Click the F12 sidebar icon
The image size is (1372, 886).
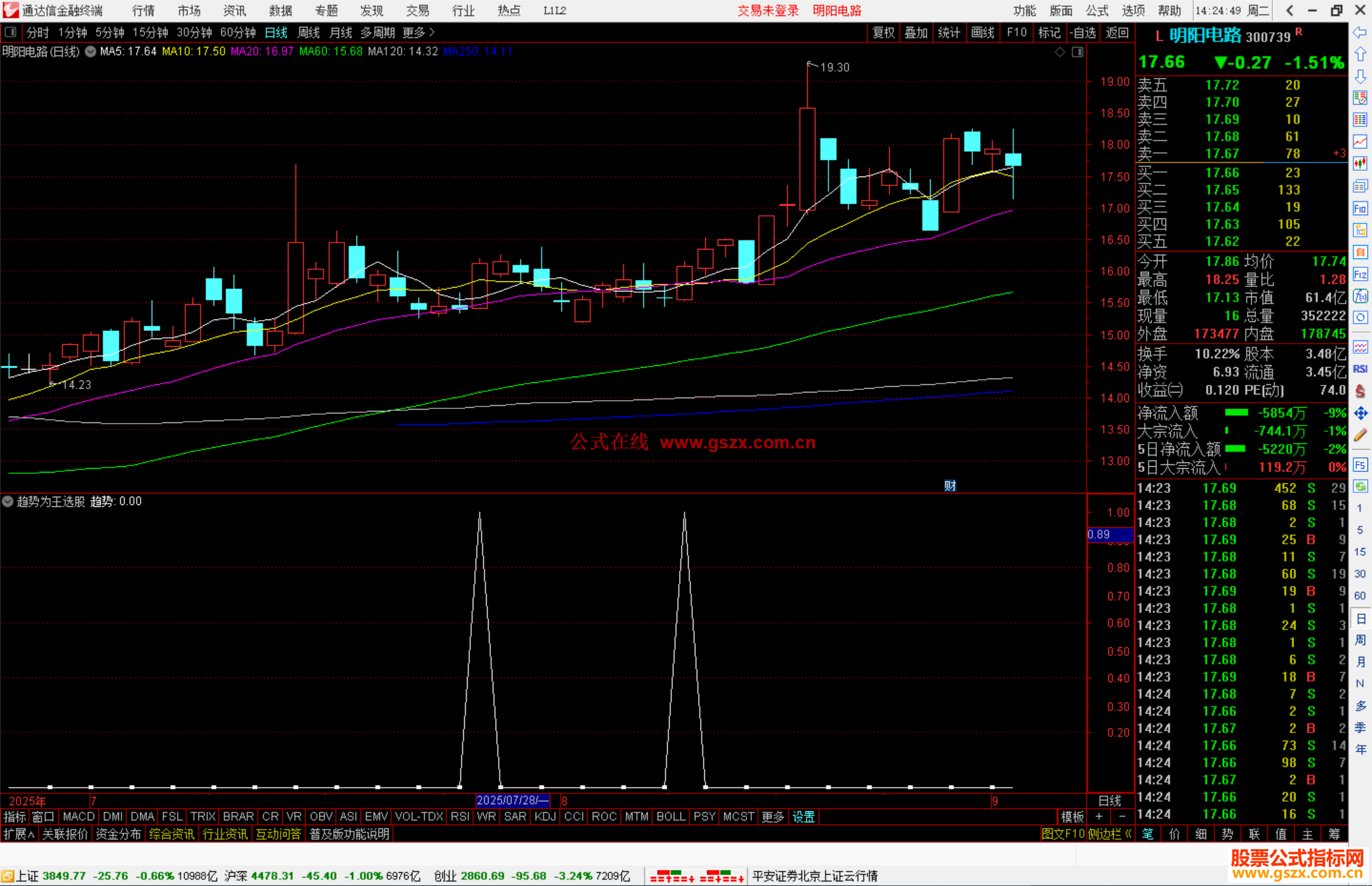pyautogui.click(x=1360, y=274)
